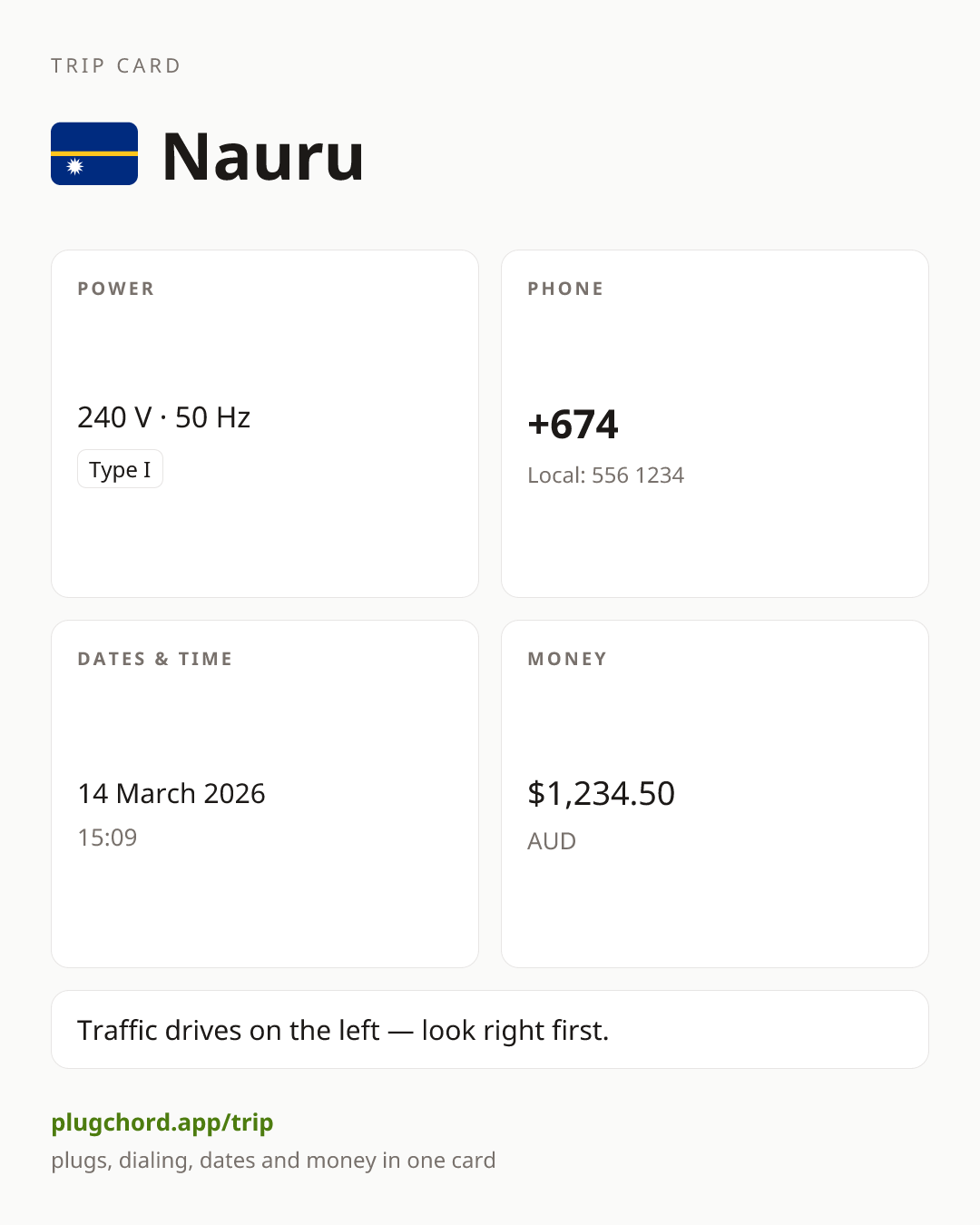Click the 14 March 2026 date
This screenshot has width=980, height=1225.
171,794
